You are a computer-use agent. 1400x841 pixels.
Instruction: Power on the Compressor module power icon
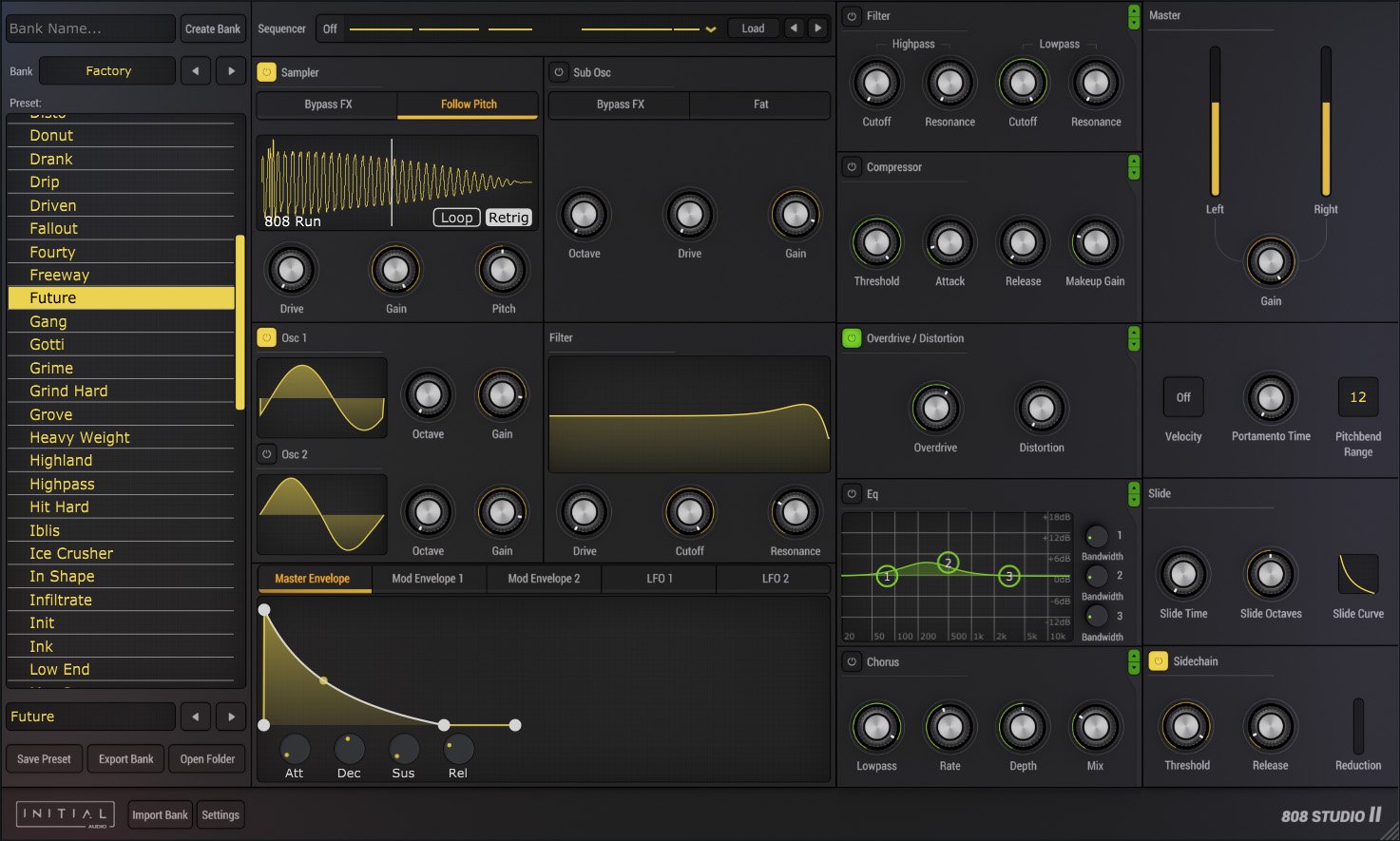pos(852,167)
